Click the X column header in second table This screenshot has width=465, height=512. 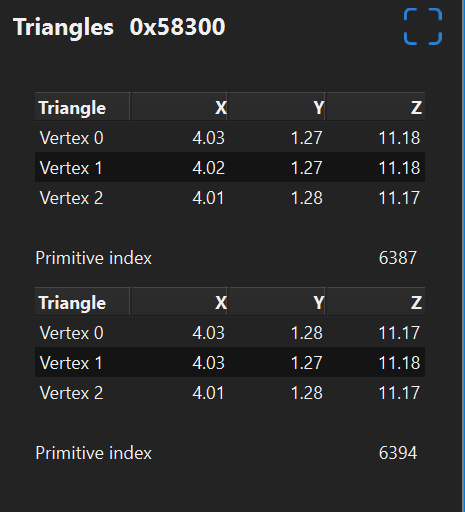179,302
